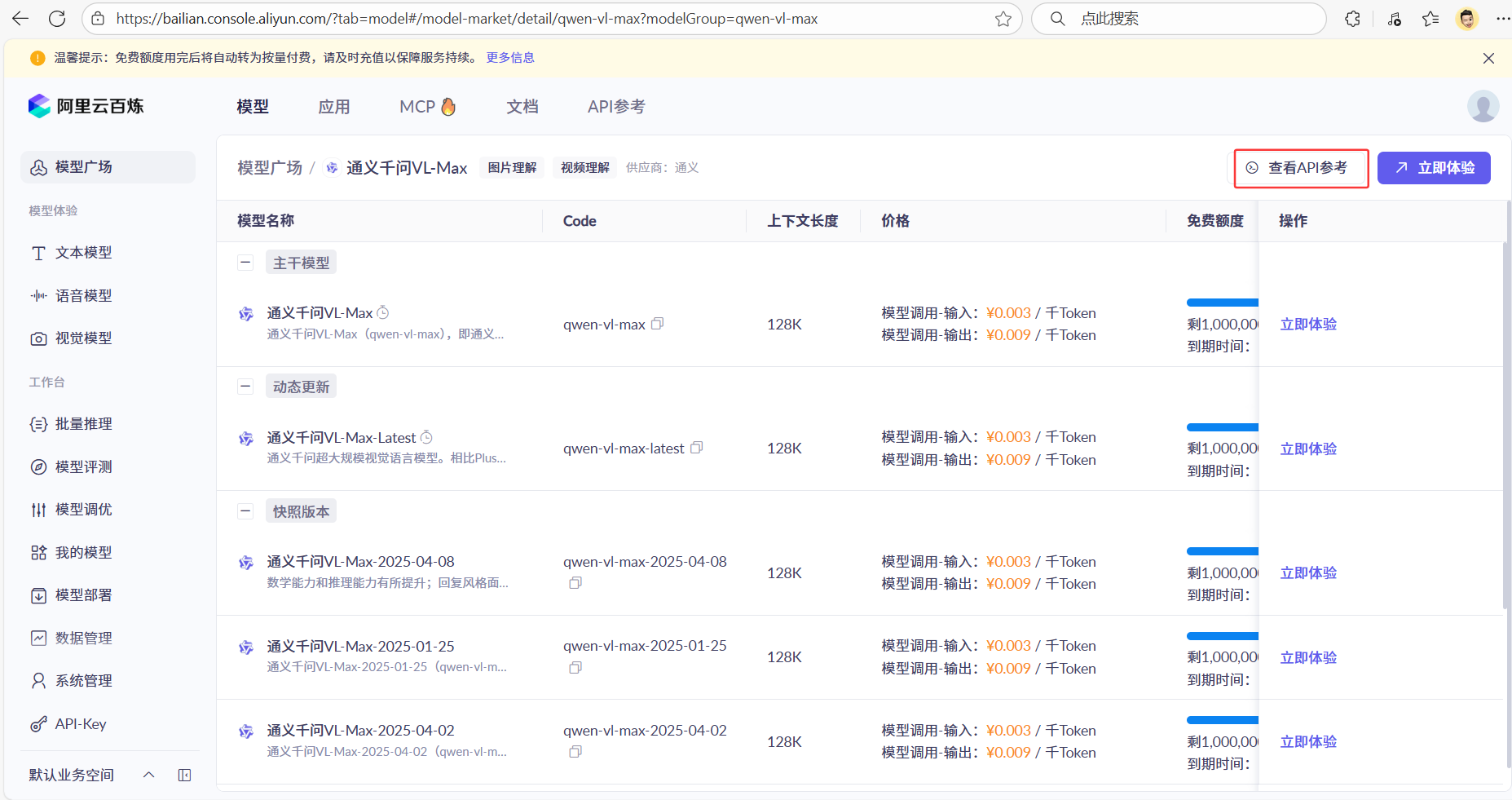Click the free quota bar for qwen-vl-max
Viewport: 1512px width, 800px height.
point(1222,303)
